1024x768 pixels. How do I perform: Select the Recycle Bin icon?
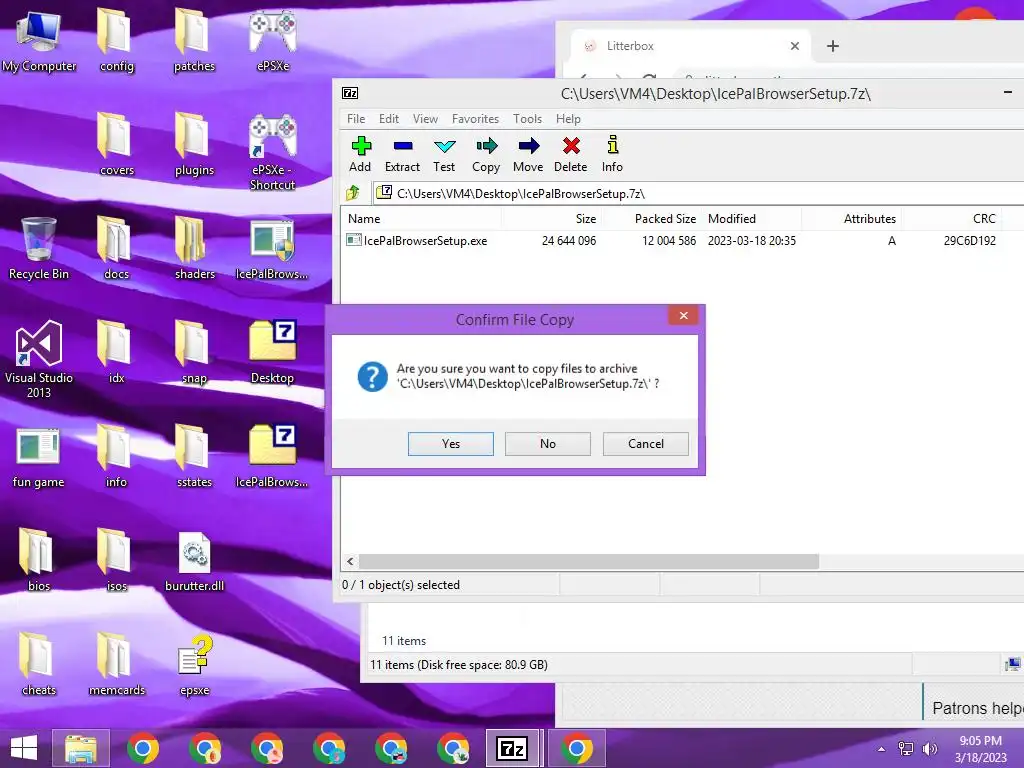[x=39, y=249]
